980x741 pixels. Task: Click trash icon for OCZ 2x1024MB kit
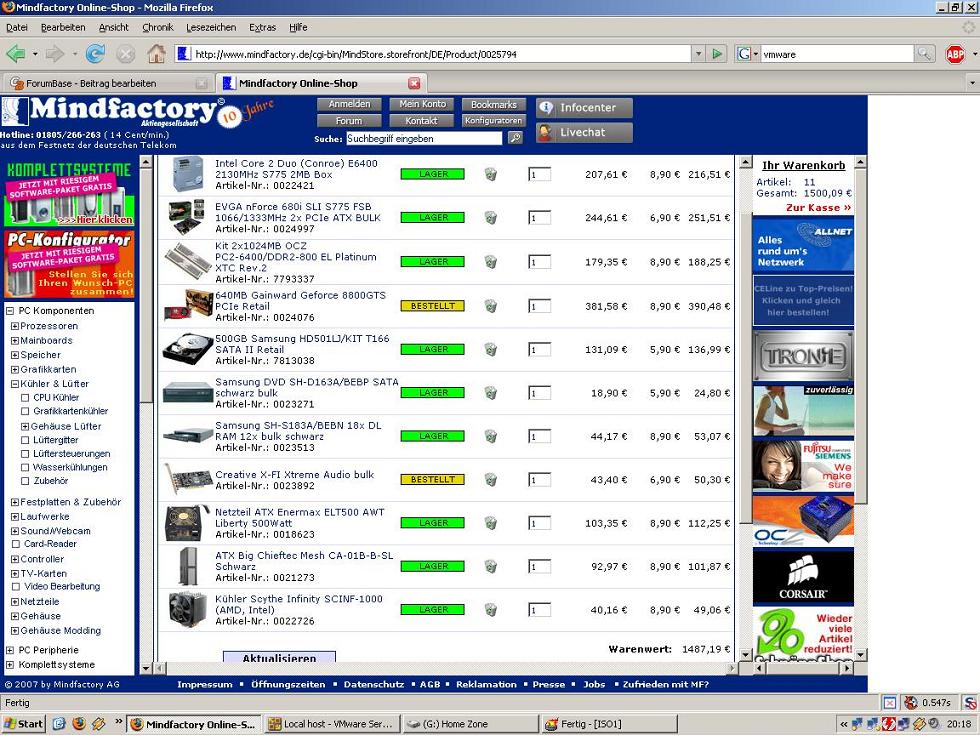tap(491, 262)
